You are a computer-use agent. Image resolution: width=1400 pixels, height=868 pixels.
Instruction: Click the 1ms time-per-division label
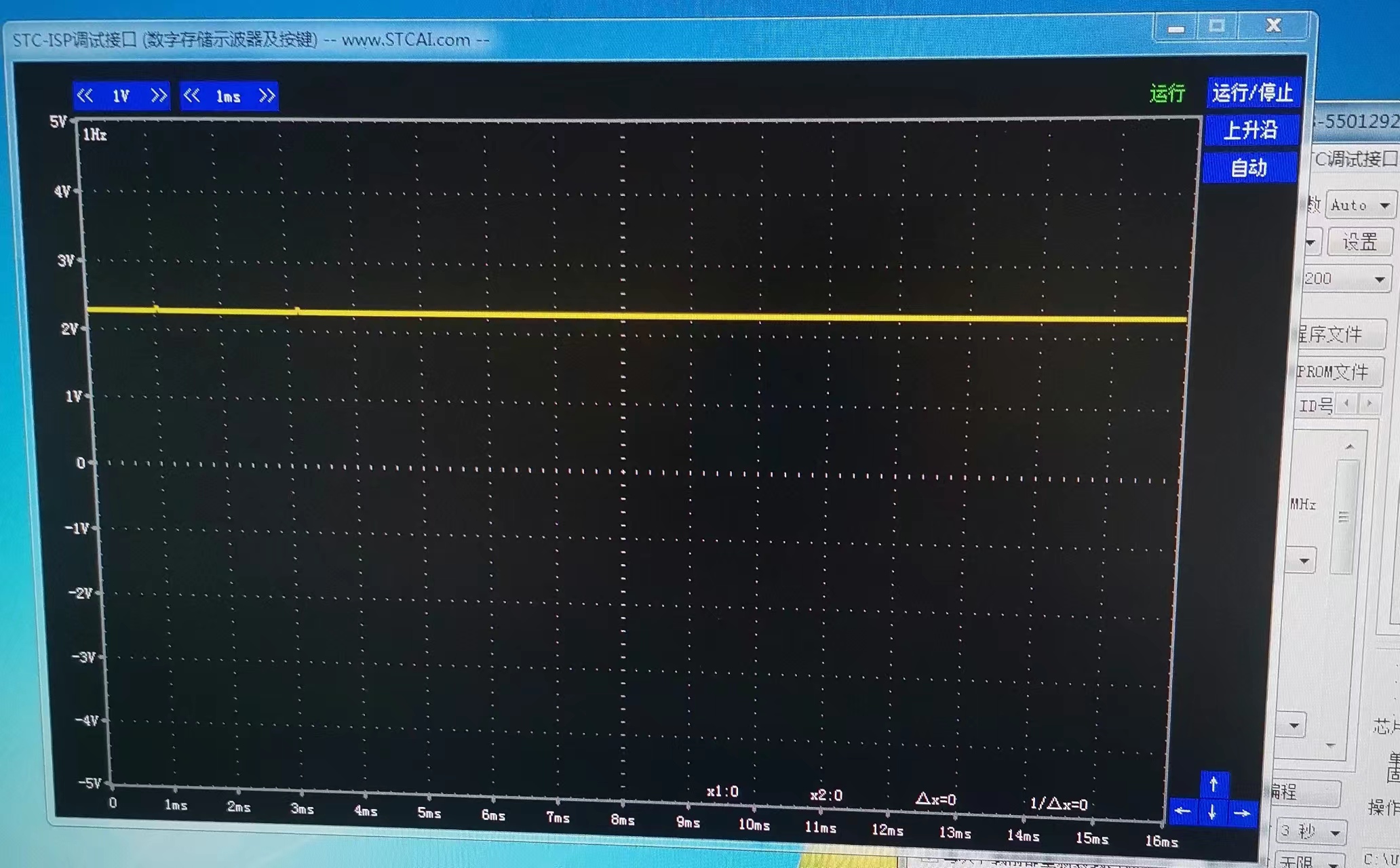229,97
